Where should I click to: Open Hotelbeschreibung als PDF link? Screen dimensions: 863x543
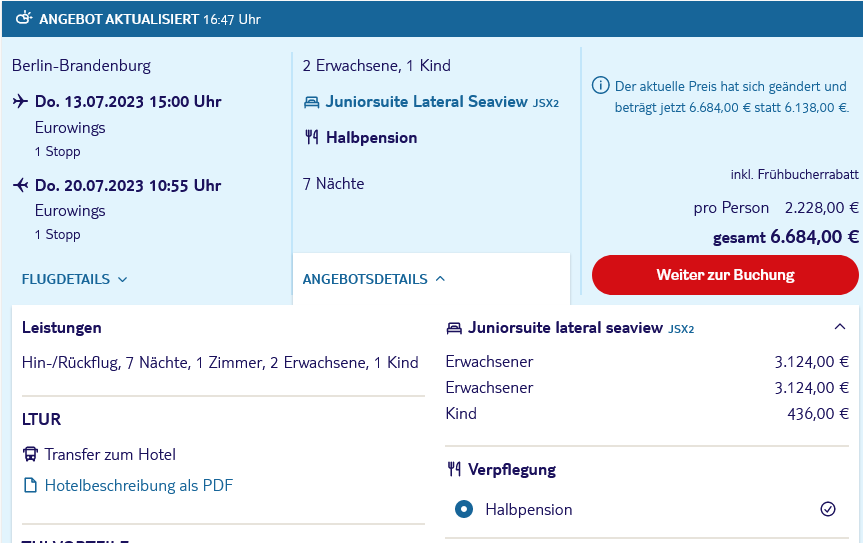click(139, 485)
